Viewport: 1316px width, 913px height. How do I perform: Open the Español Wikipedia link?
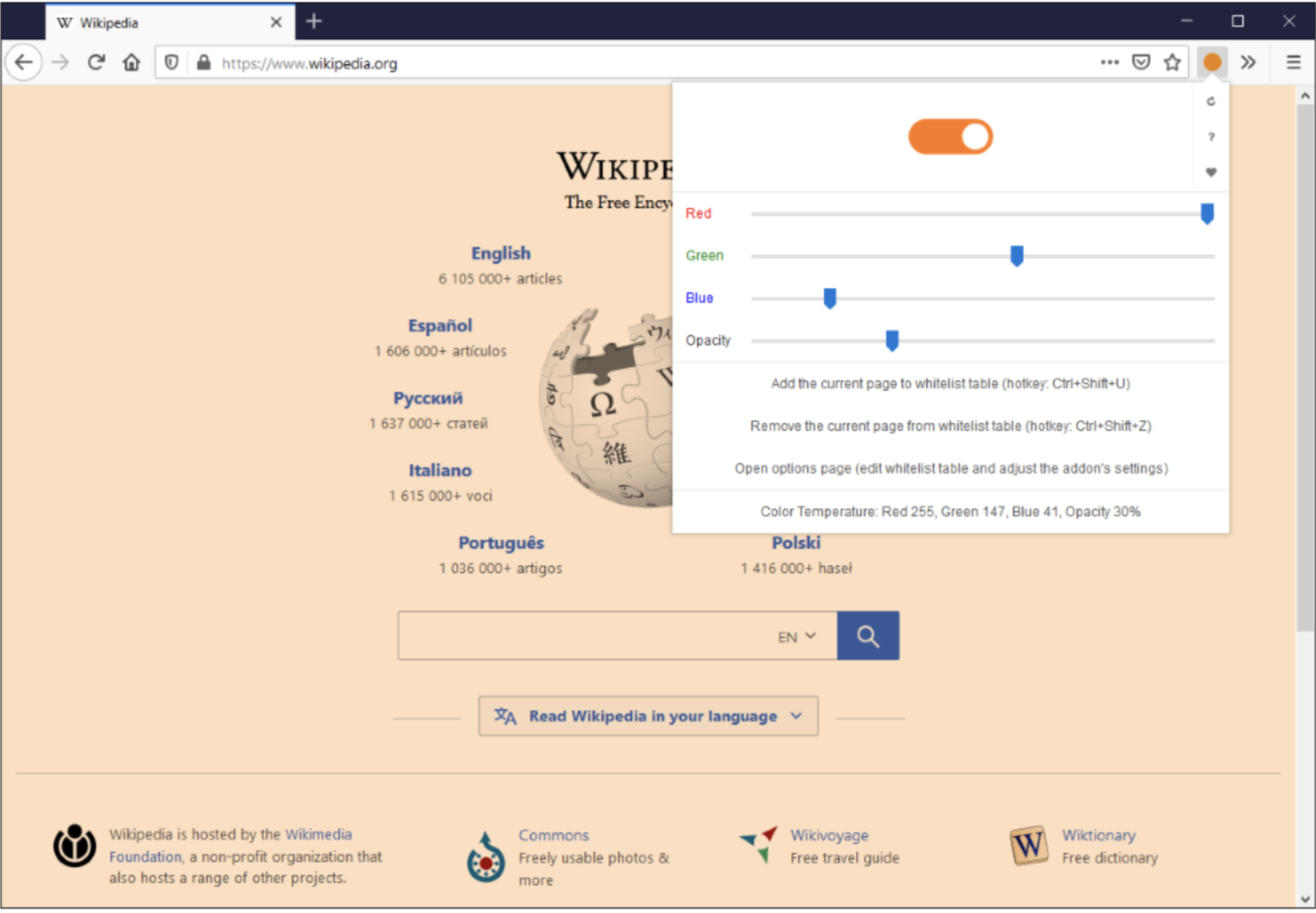coord(440,326)
